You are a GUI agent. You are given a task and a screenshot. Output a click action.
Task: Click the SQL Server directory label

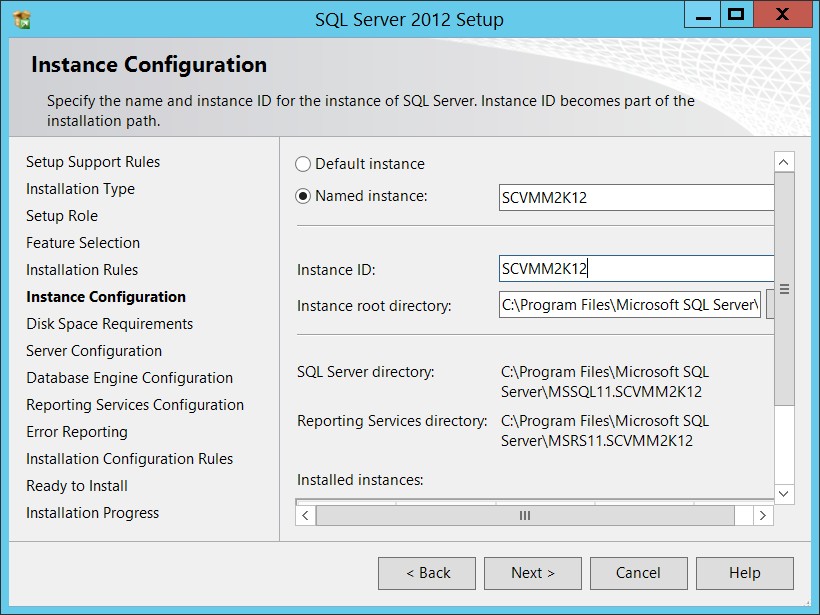coord(366,372)
